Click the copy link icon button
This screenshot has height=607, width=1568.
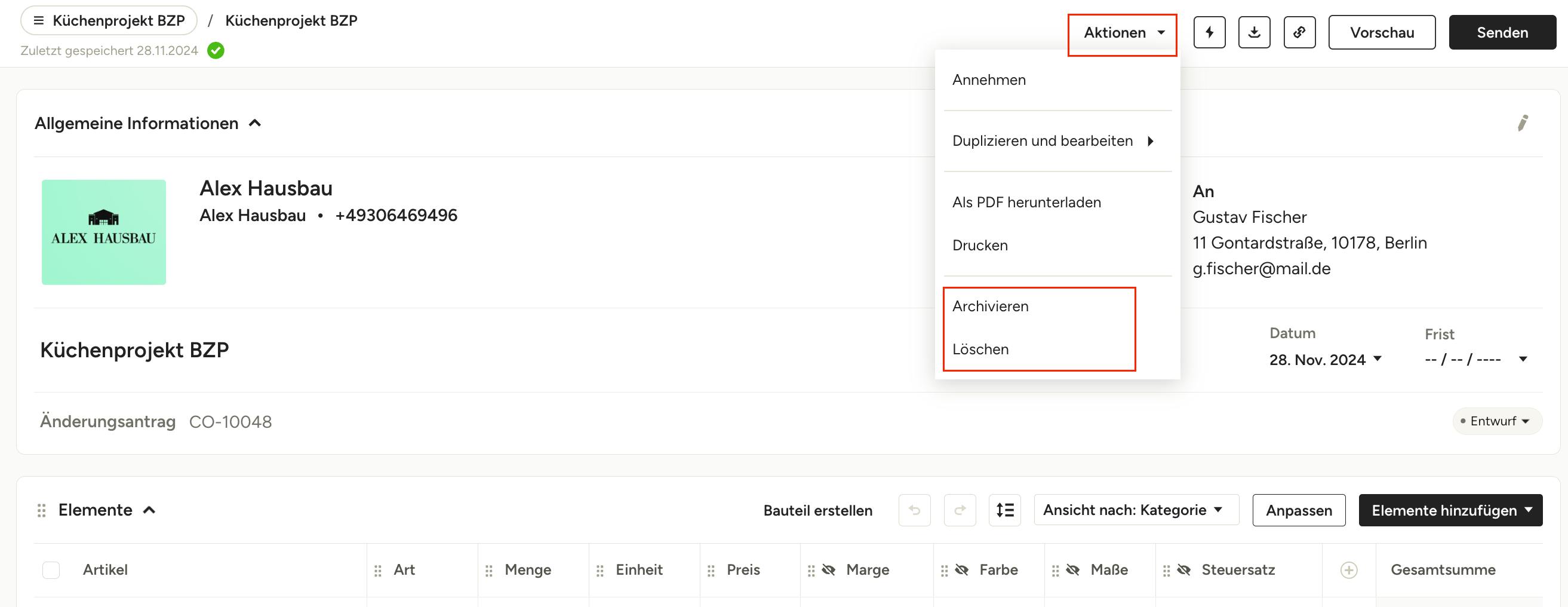(1299, 32)
